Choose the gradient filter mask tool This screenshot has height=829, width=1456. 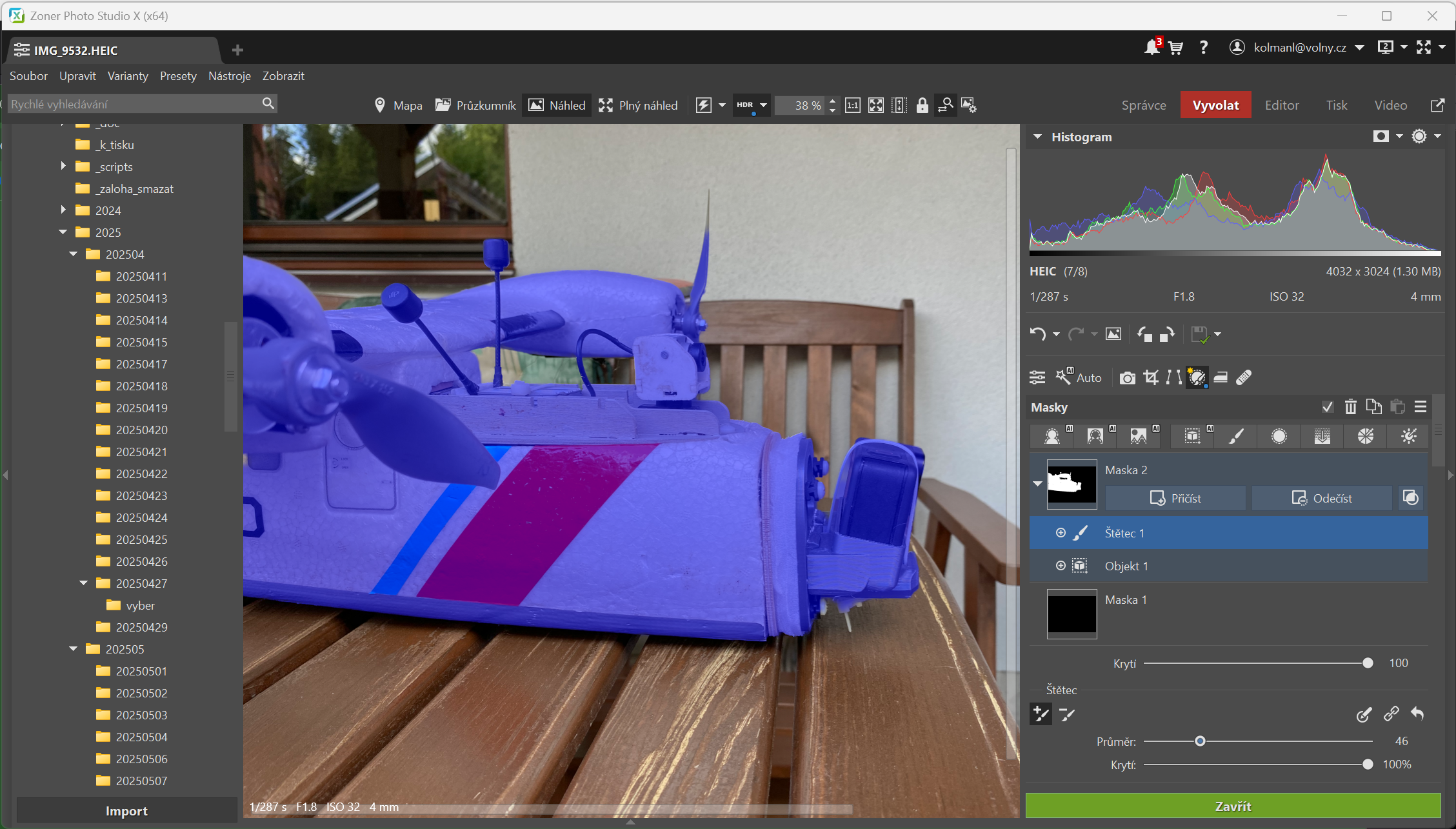click(x=1322, y=437)
